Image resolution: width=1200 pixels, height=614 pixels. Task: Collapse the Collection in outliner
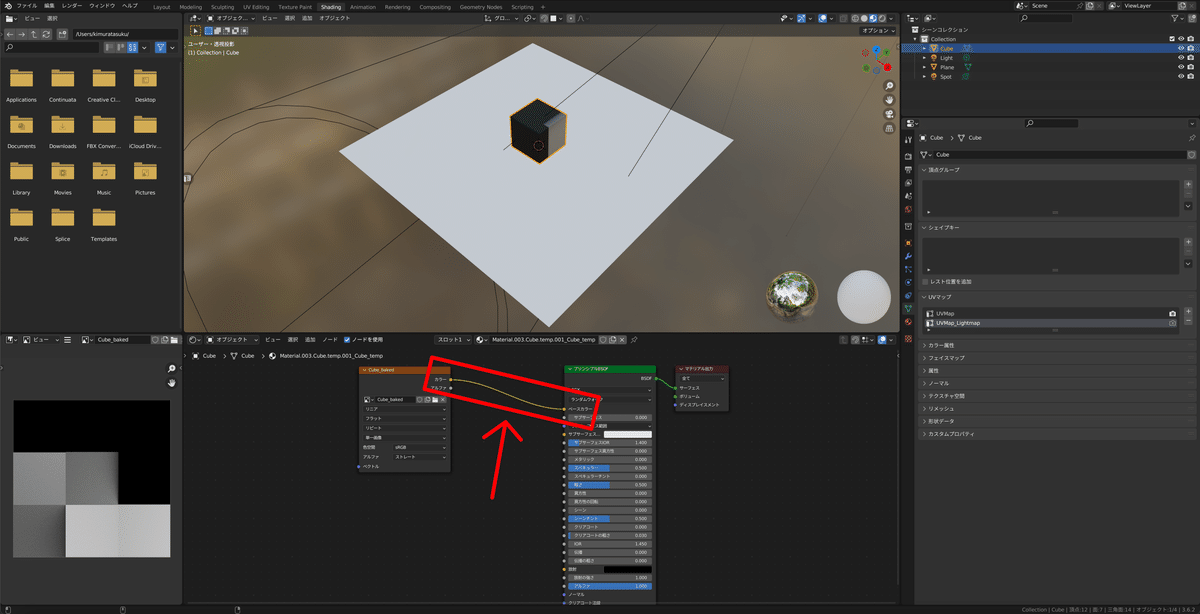pyautogui.click(x=915, y=39)
